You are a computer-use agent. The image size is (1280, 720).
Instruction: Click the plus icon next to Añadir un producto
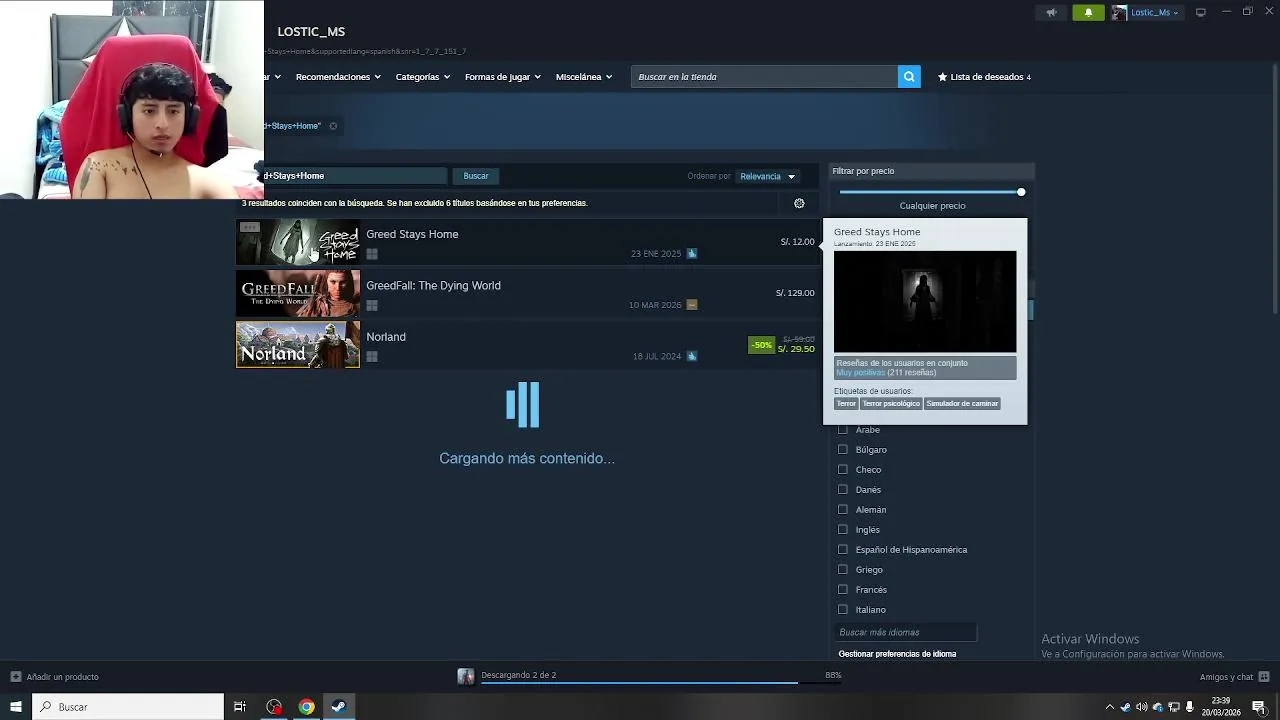(15, 677)
